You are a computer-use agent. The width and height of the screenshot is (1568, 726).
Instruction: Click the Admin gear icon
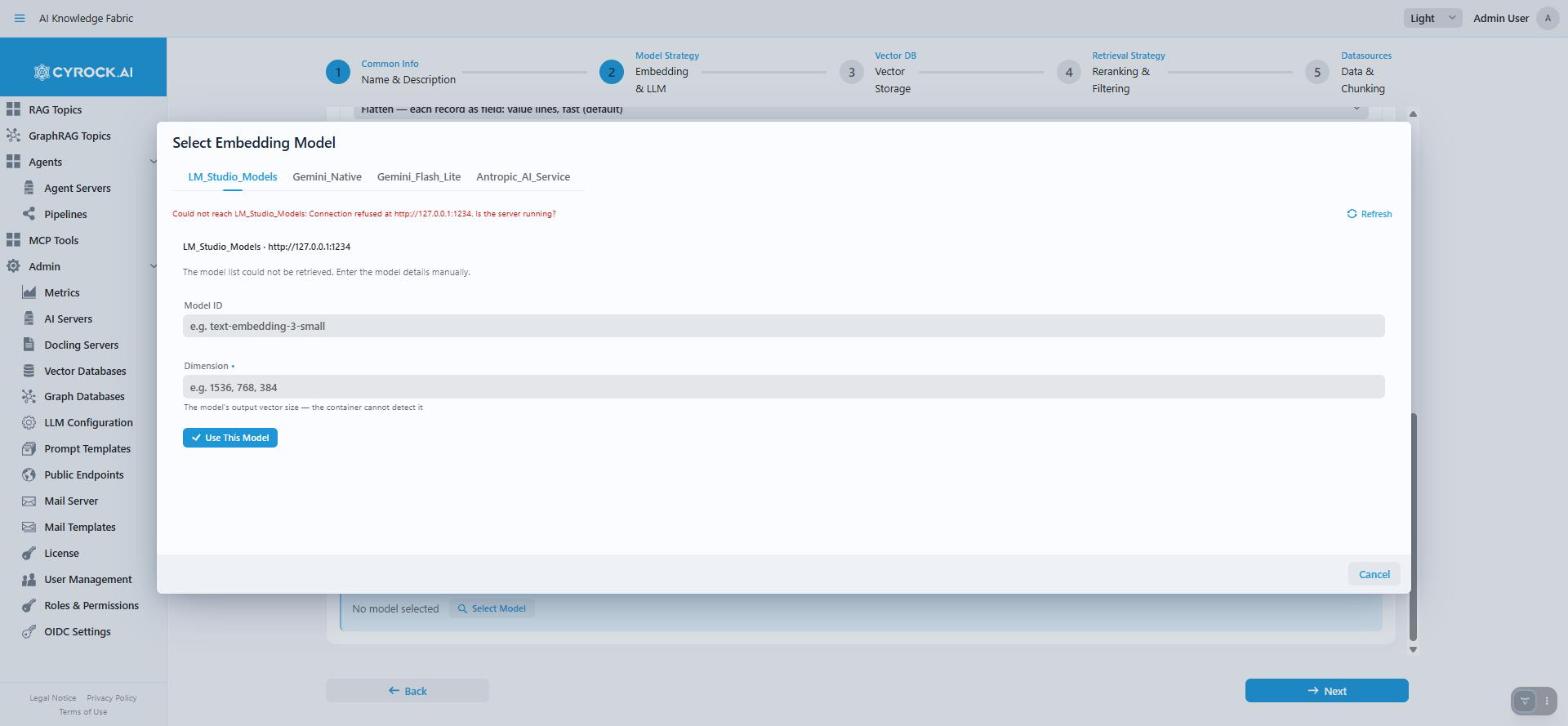13,266
